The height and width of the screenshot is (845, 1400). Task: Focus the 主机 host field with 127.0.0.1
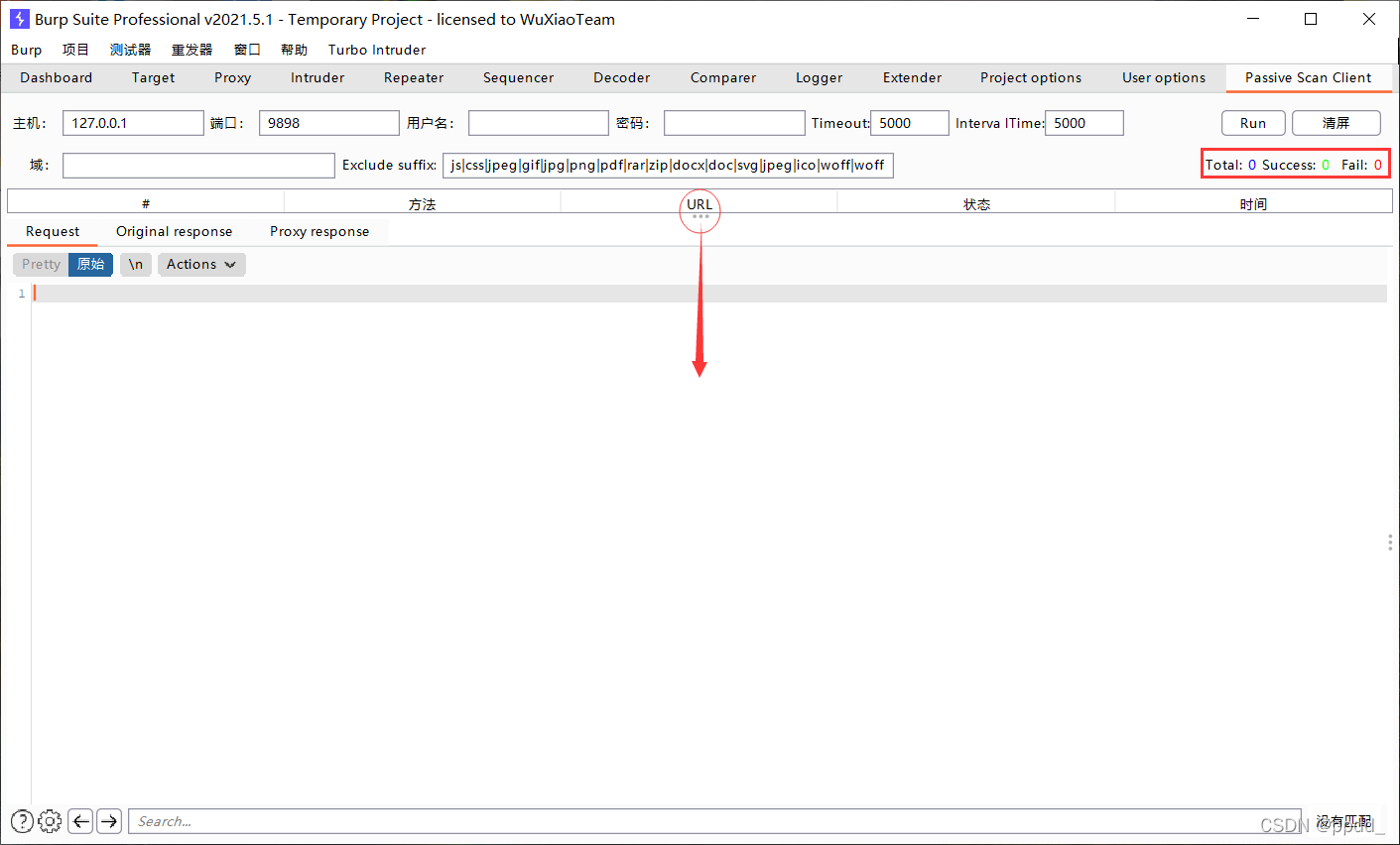tap(133, 123)
